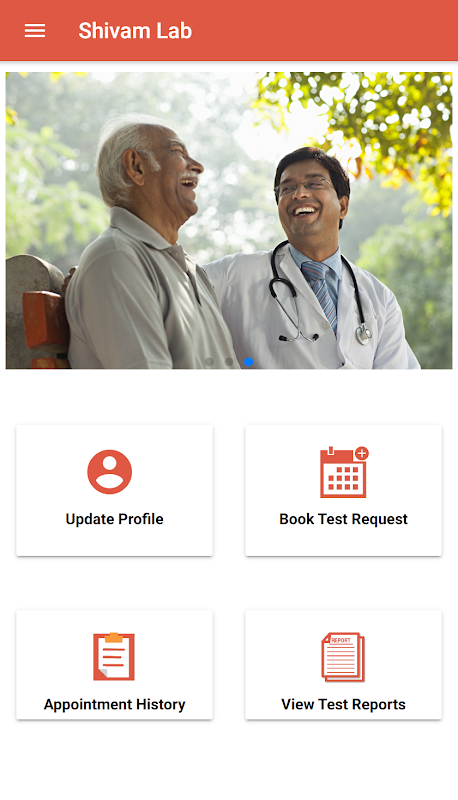The height and width of the screenshot is (800, 458).
Task: Click the Book Test Request label
Action: [x=343, y=519]
